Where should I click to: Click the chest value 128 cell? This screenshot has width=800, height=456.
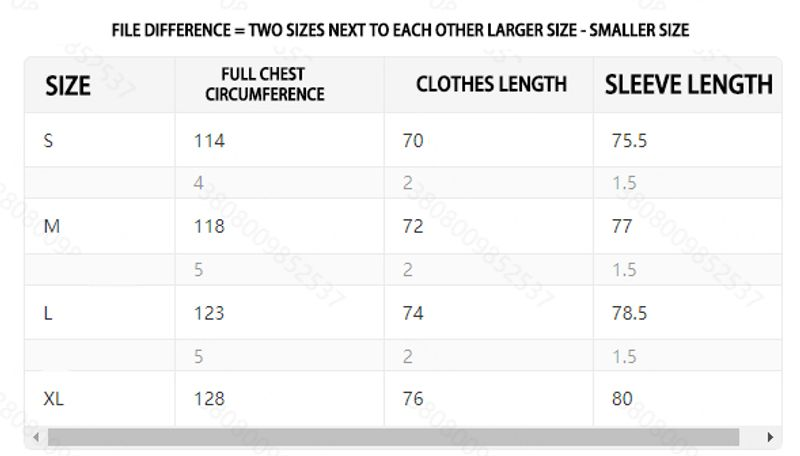click(x=209, y=399)
